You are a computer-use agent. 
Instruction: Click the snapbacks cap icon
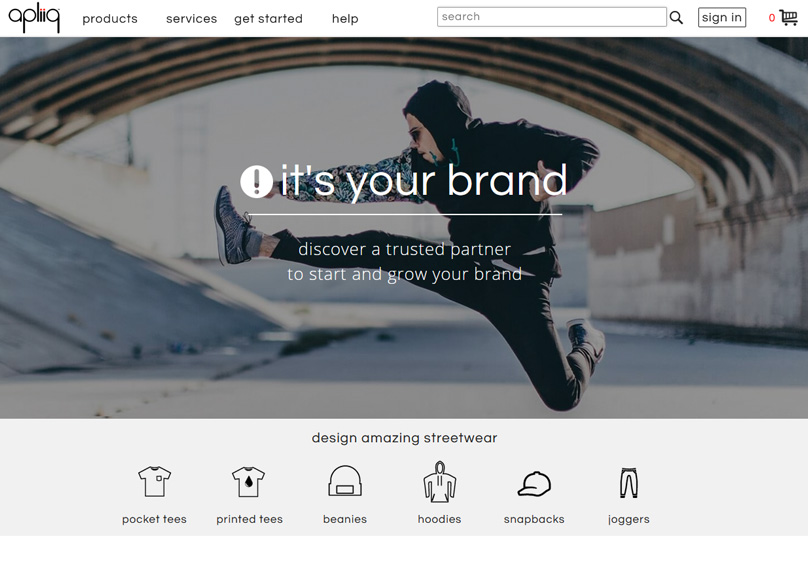click(x=534, y=484)
